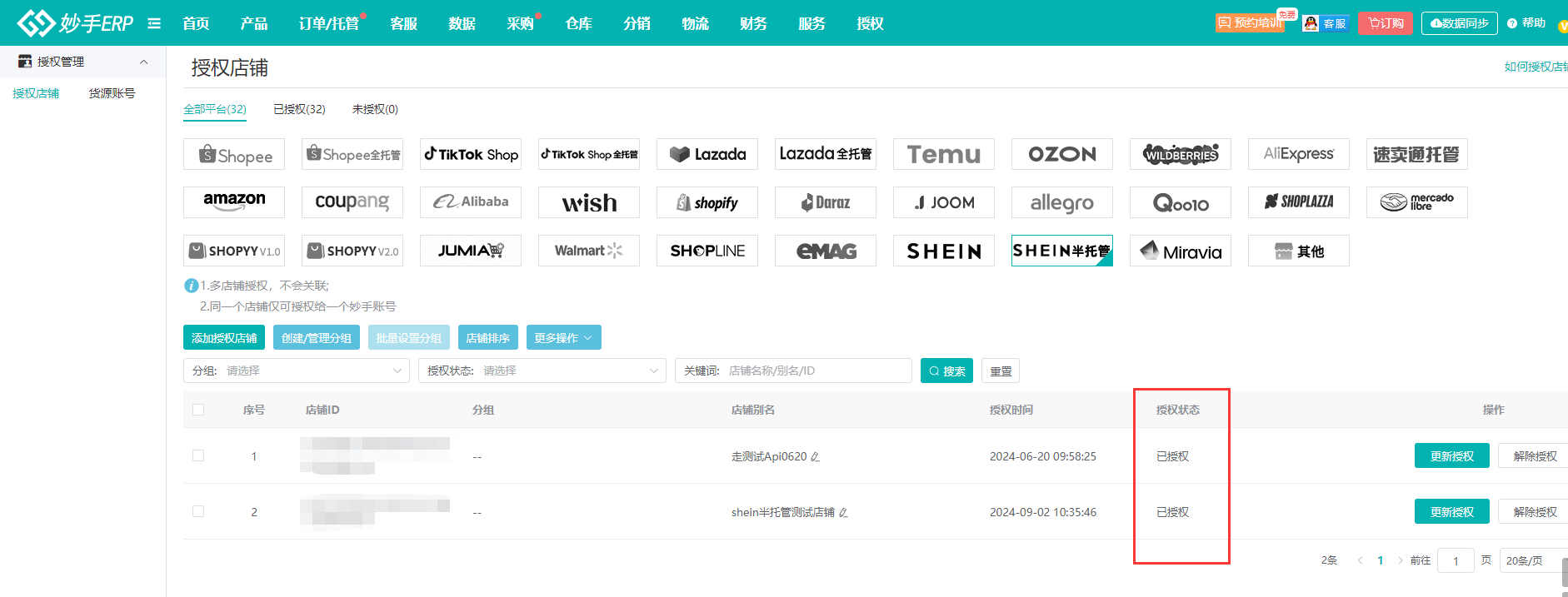This screenshot has width=1568, height=597.
Task: Open the 20条/页 page size selector
Action: [1533, 560]
